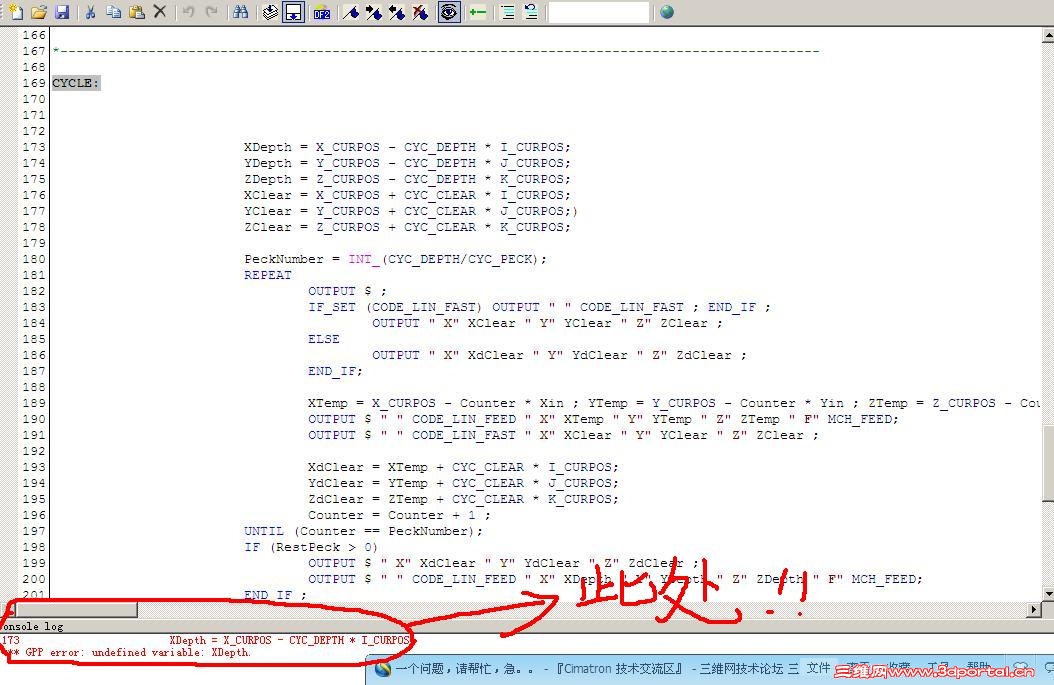Toggle the eye view icon in the toolbar

point(448,12)
